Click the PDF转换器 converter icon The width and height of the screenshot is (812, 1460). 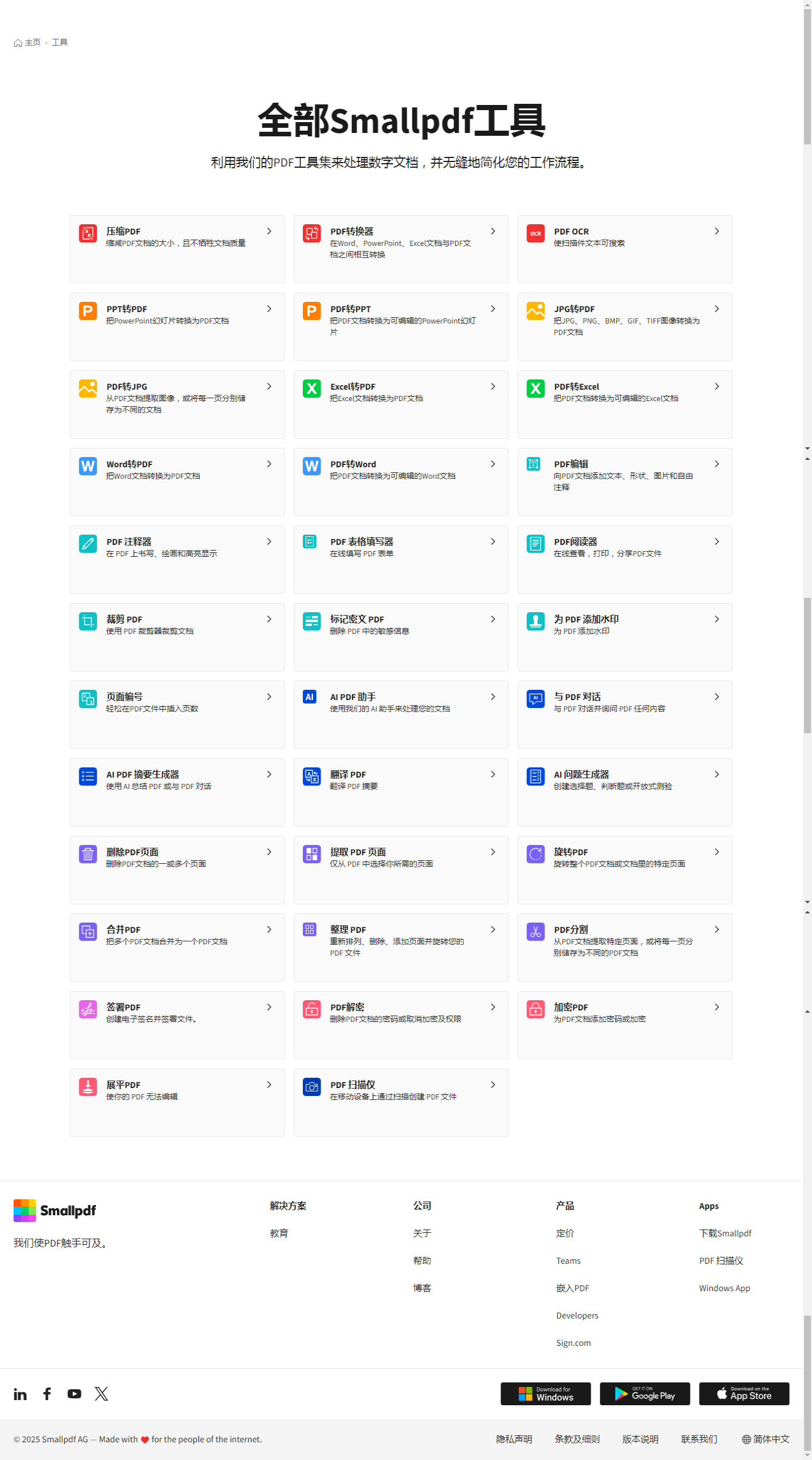pyautogui.click(x=312, y=233)
